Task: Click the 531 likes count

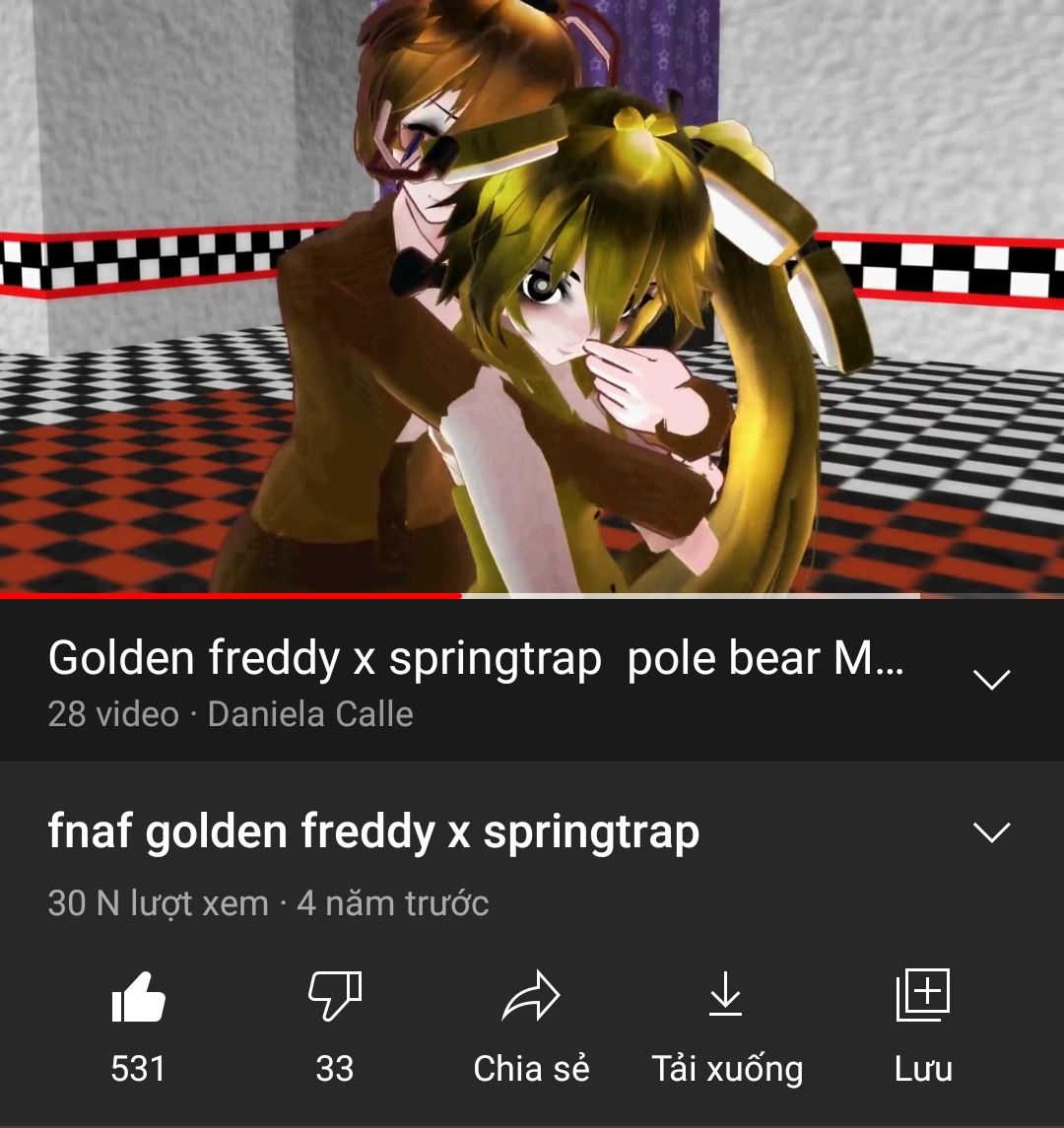Action: pos(138,1068)
